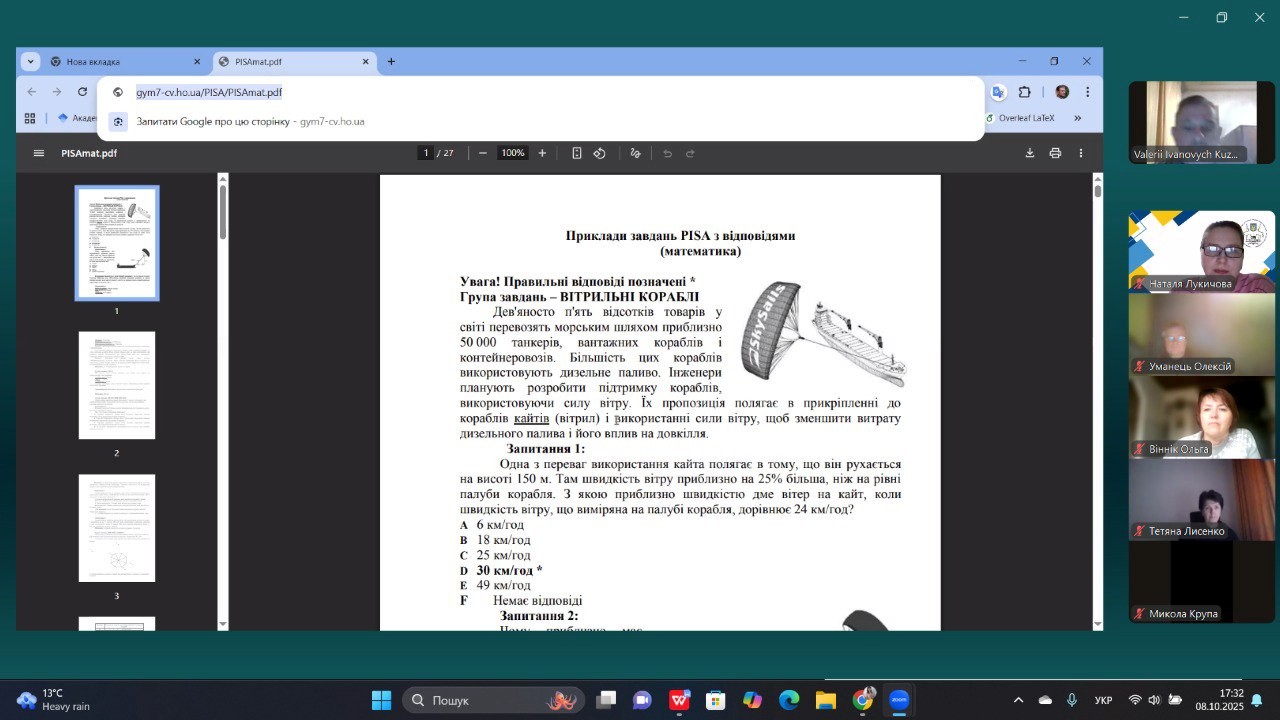The image size is (1280, 720).
Task: Open the Chrome extensions puzzle icon
Action: tap(1024, 92)
